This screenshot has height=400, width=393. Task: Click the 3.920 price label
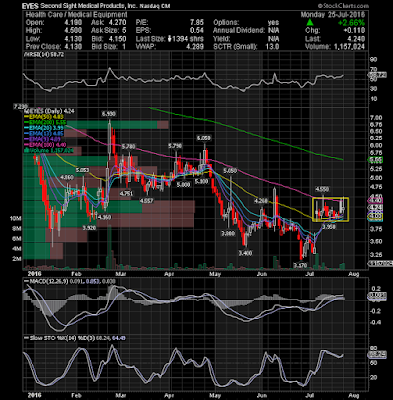click(90, 229)
